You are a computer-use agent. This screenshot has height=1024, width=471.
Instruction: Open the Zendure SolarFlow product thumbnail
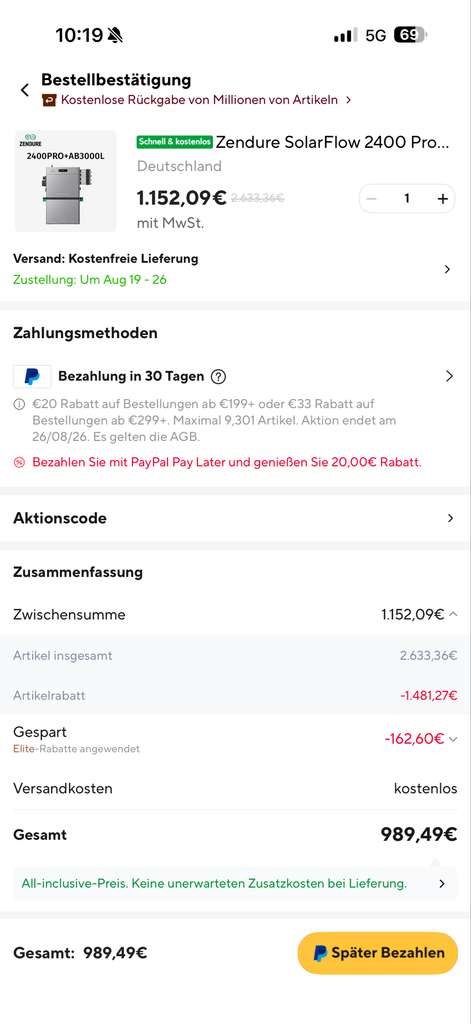click(x=65, y=182)
